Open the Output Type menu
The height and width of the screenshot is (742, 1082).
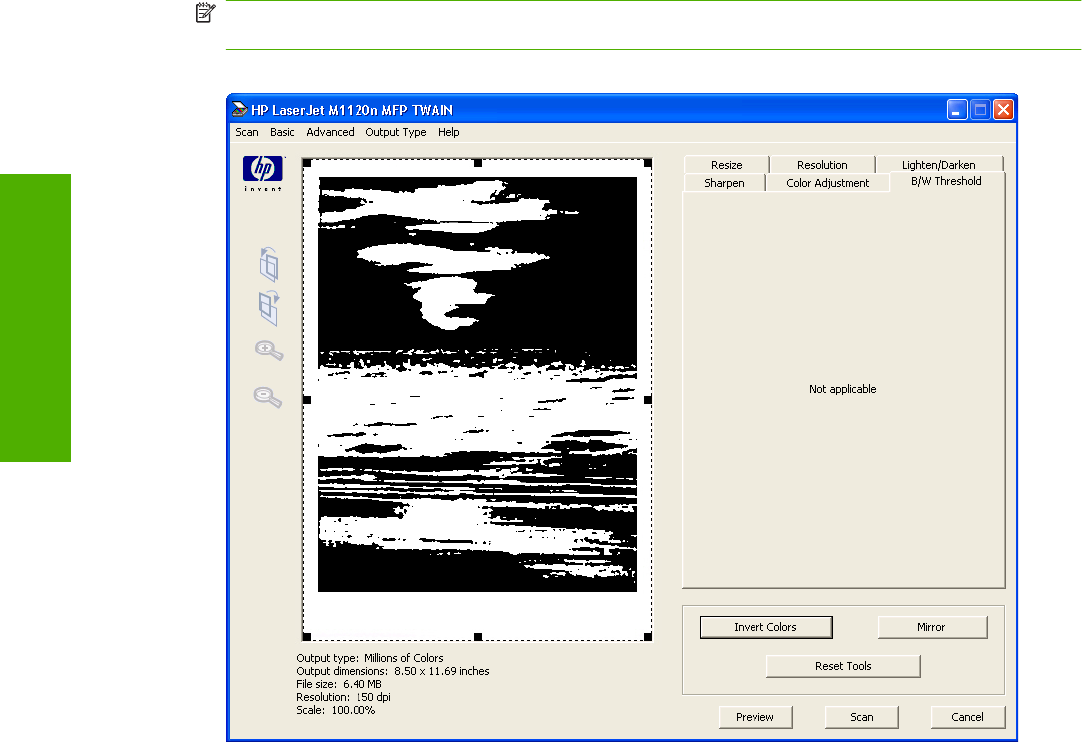(395, 132)
